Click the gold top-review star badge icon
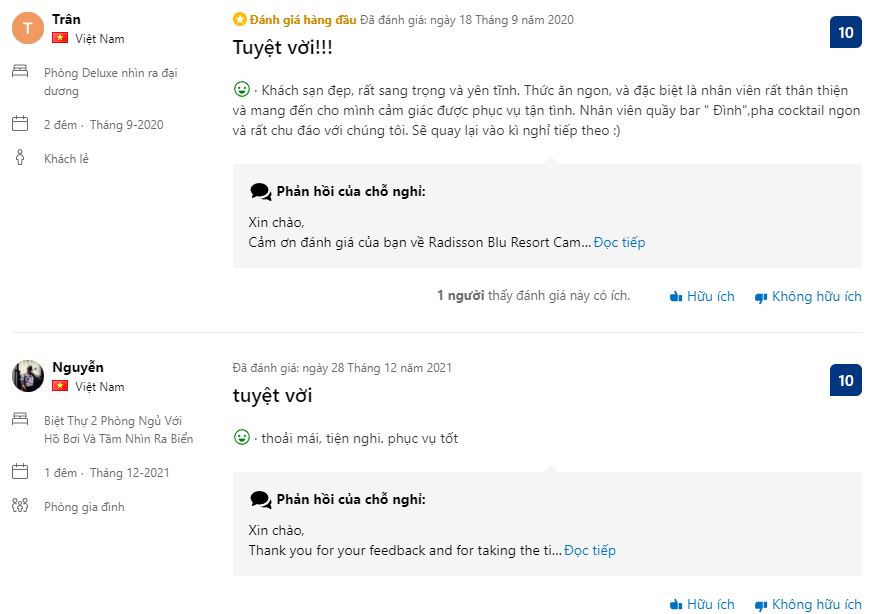The width and height of the screenshot is (874, 614). pos(239,19)
